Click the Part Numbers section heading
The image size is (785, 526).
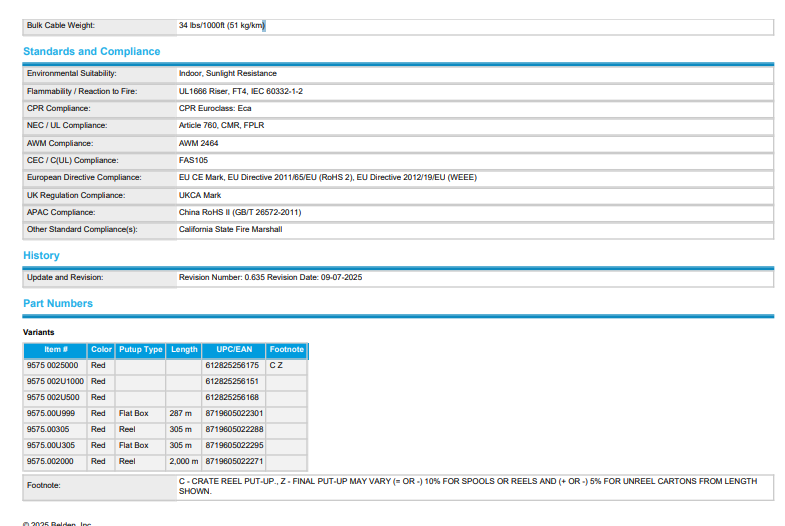tap(58, 304)
